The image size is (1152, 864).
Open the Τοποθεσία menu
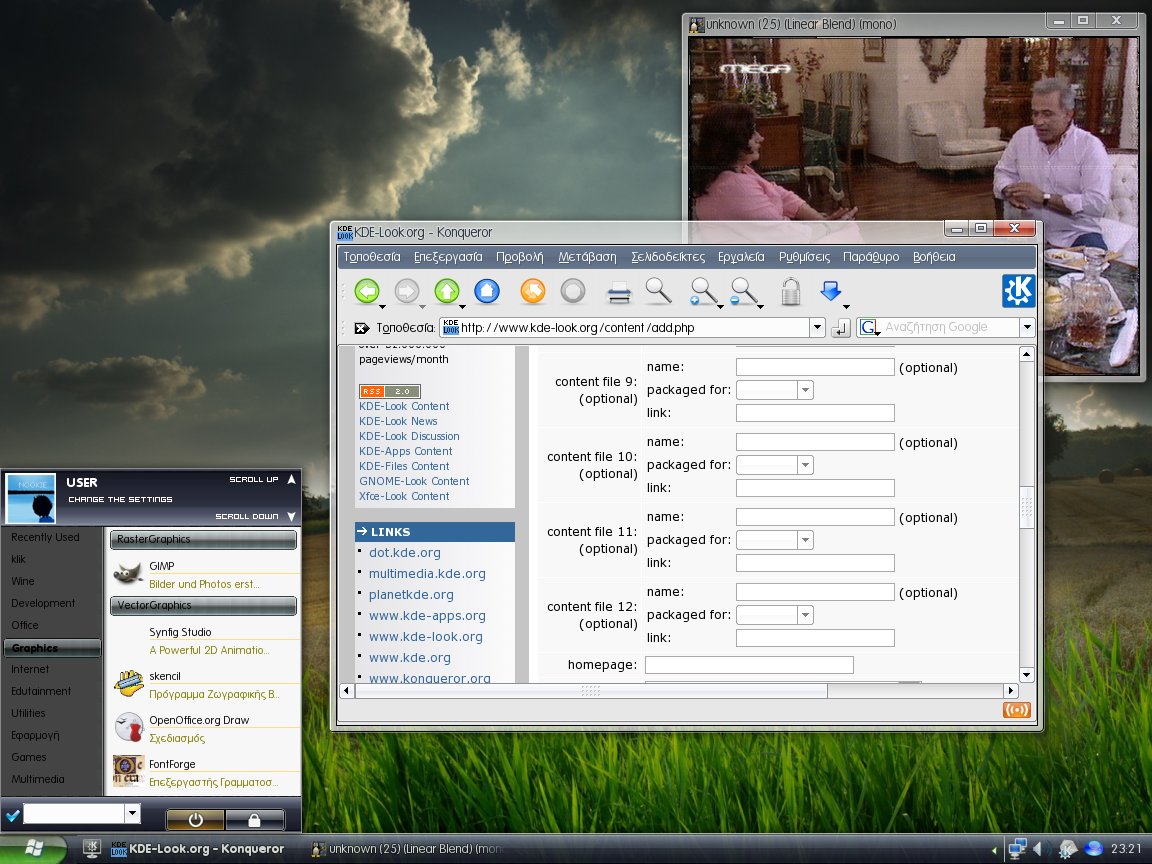372,257
